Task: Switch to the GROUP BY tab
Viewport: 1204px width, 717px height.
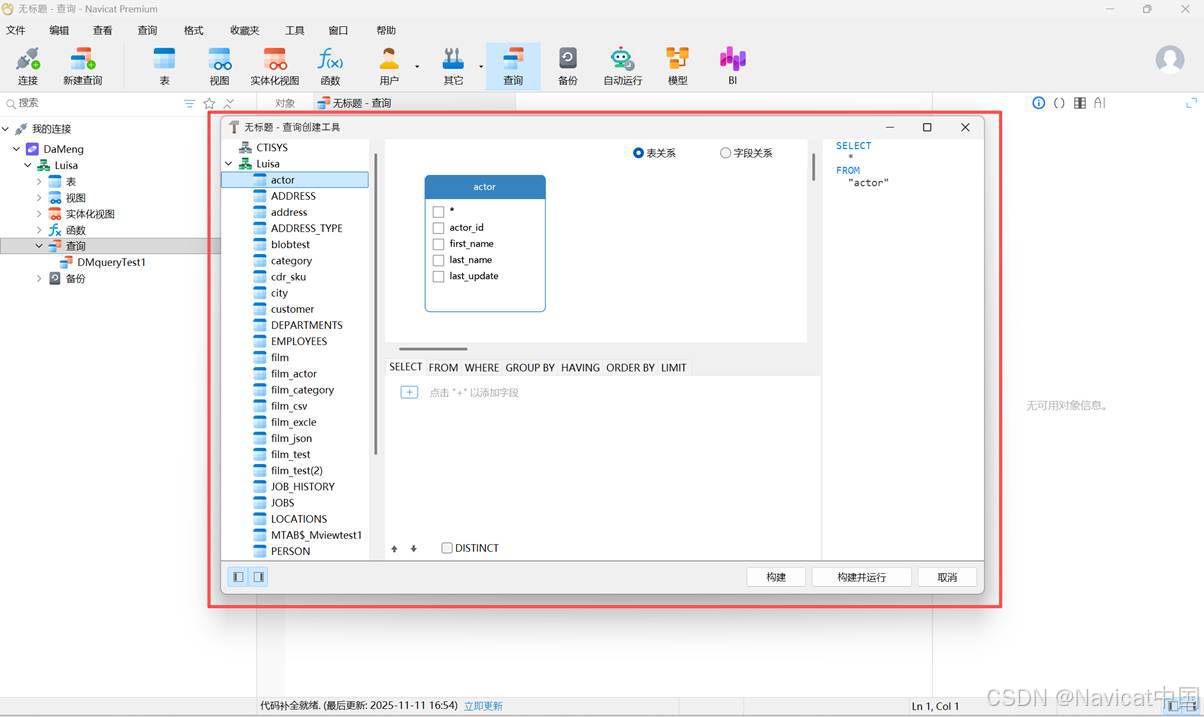Action: coord(530,367)
